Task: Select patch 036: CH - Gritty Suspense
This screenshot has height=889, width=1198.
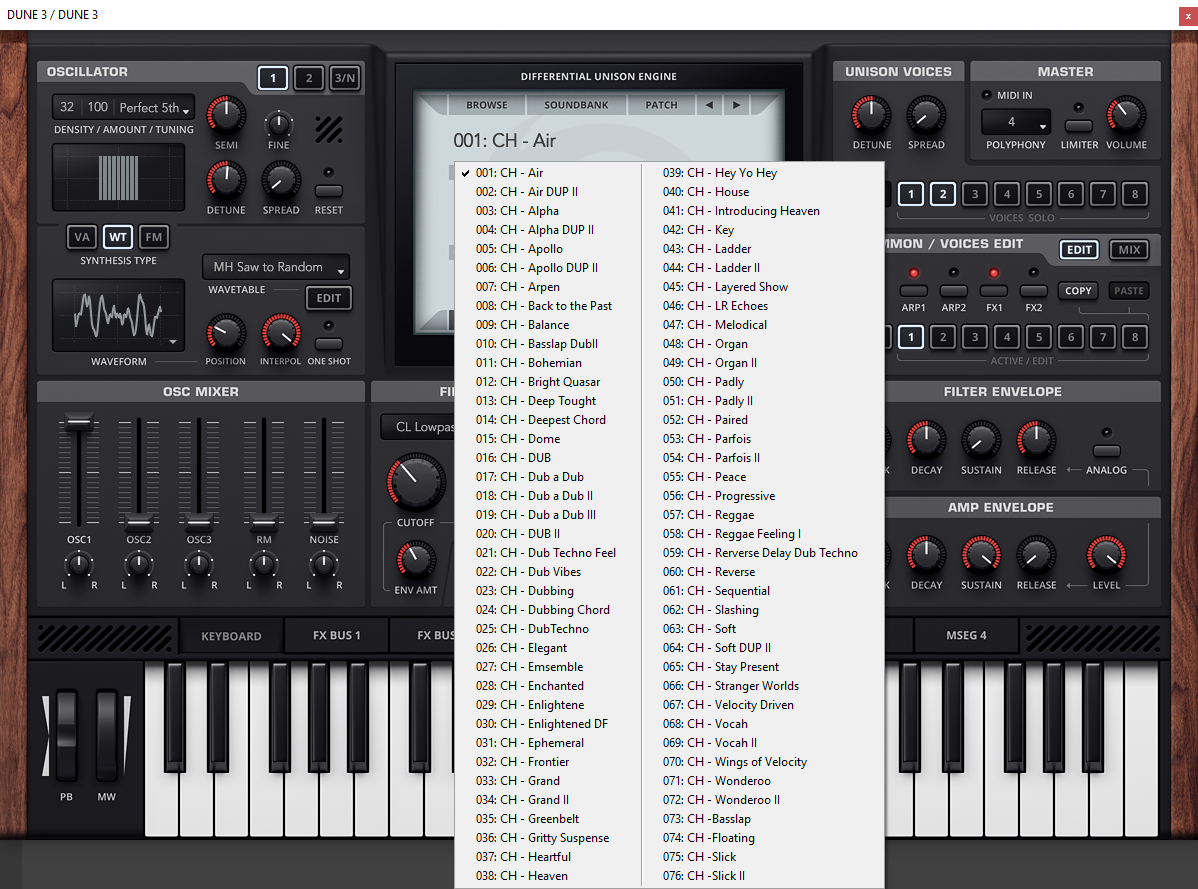Action: (x=542, y=838)
